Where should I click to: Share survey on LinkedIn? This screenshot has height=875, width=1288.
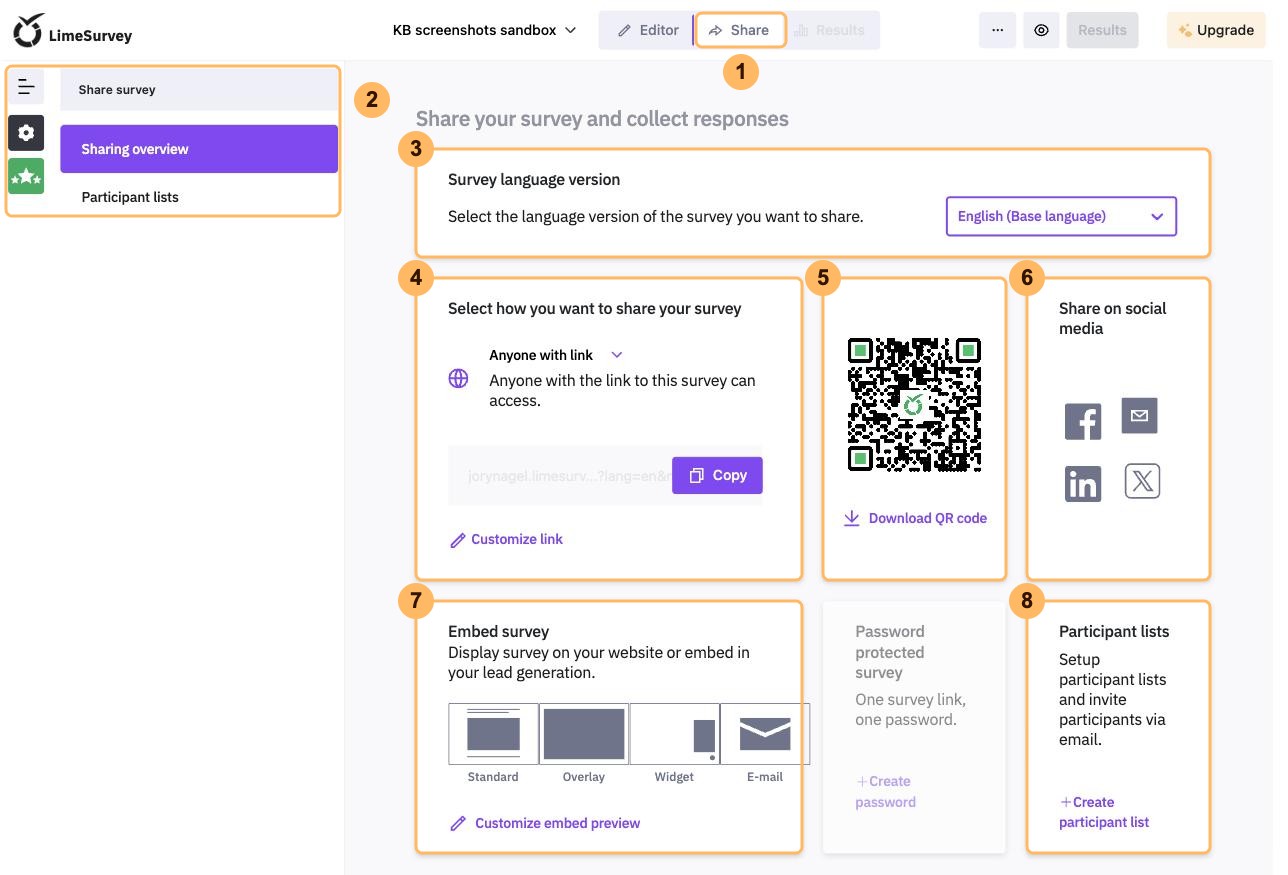click(x=1083, y=484)
